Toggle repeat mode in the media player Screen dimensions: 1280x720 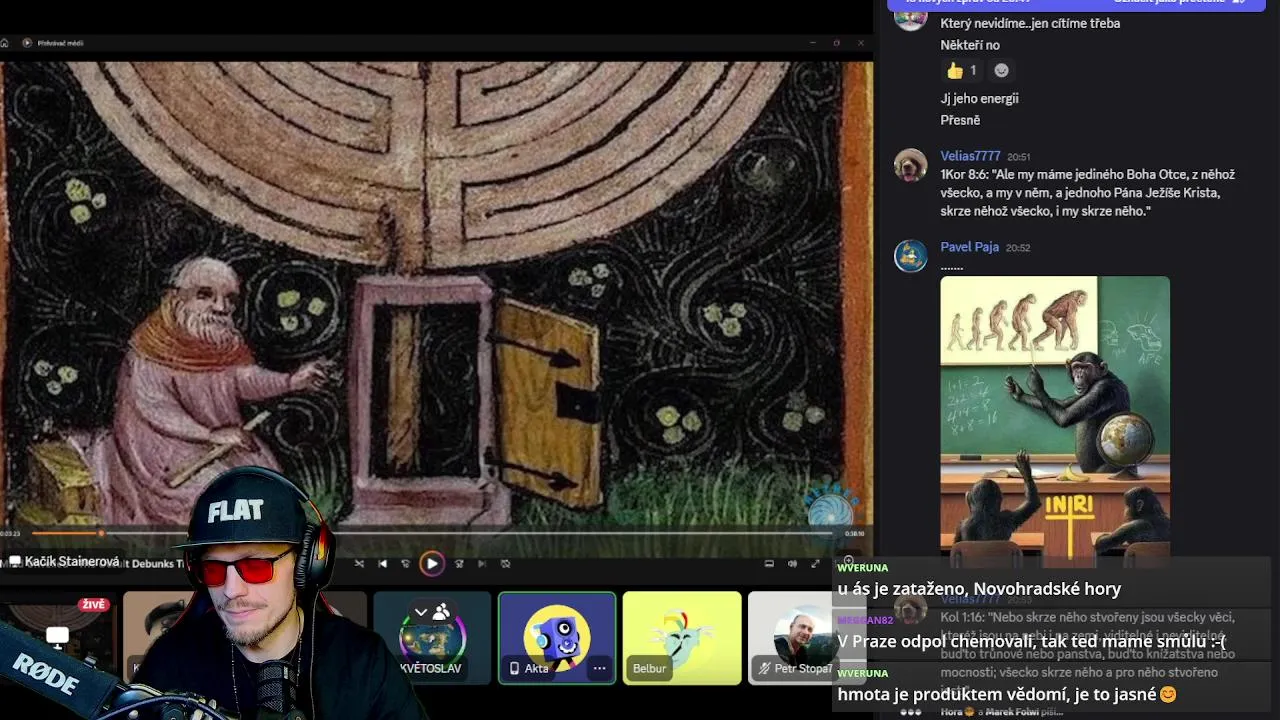coord(505,564)
